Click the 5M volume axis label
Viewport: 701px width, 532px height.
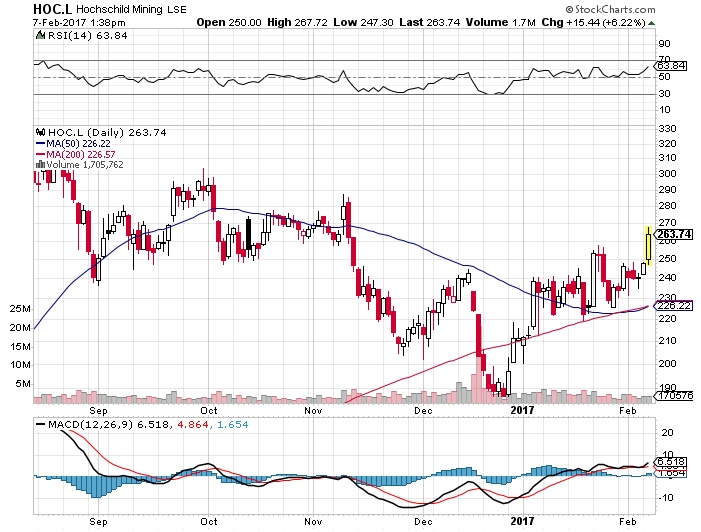coord(23,384)
